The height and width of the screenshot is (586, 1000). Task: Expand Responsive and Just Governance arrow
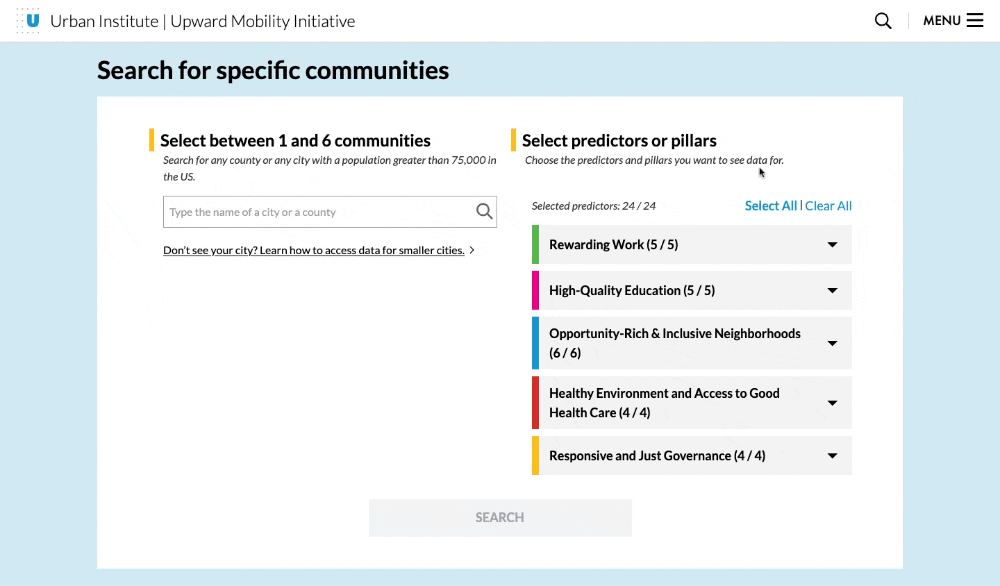point(832,456)
